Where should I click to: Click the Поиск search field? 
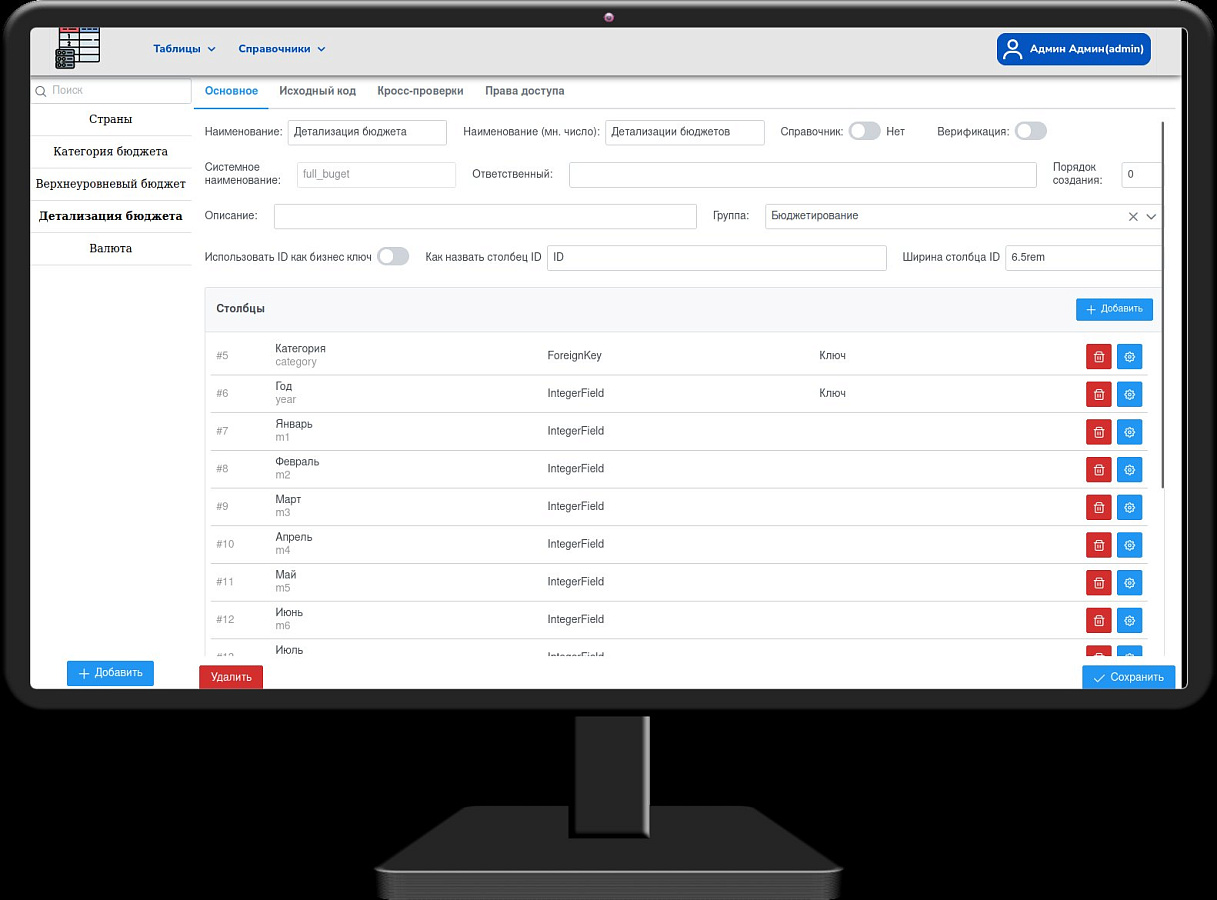(111, 91)
